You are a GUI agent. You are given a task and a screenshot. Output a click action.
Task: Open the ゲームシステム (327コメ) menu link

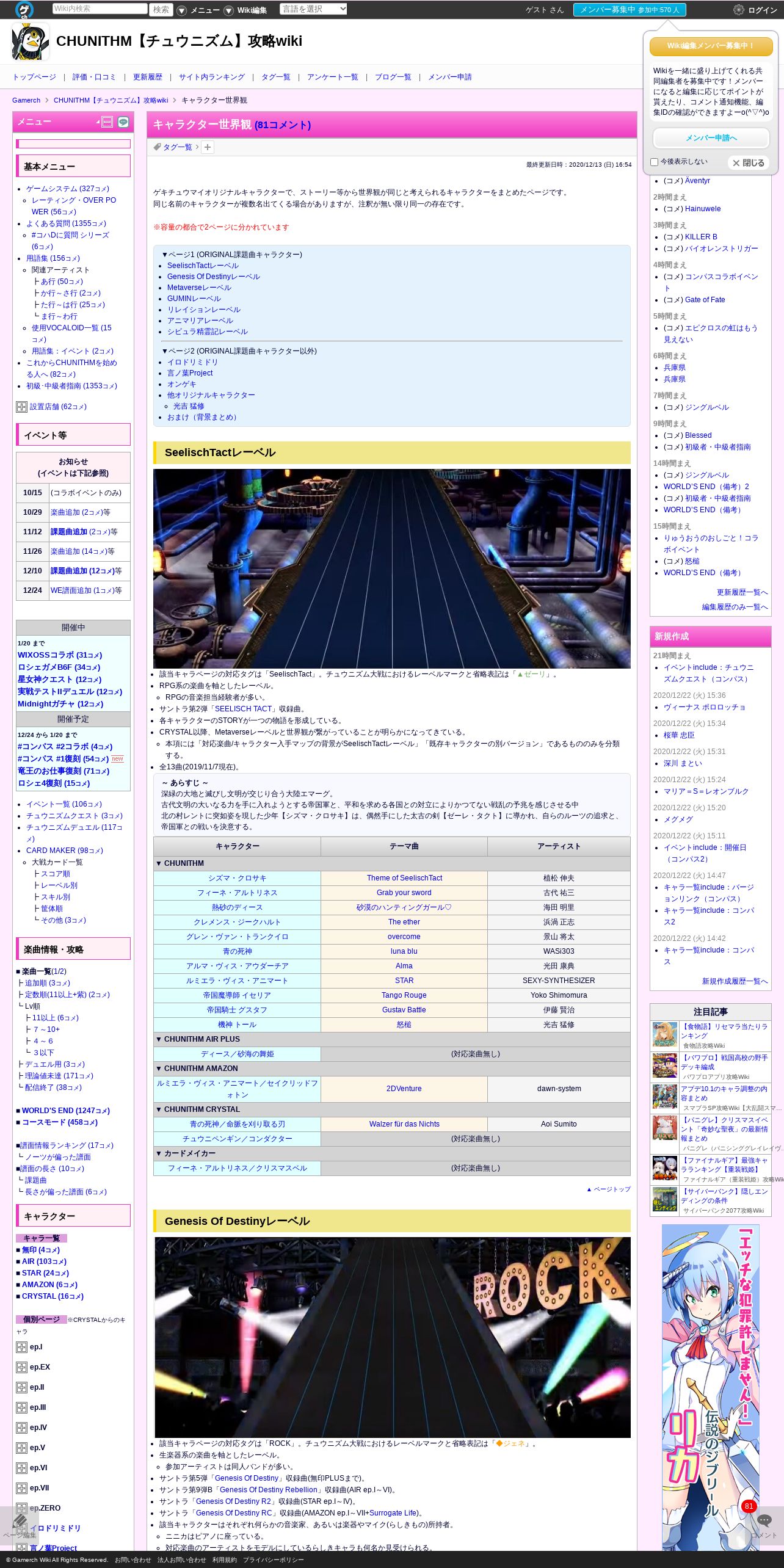(x=68, y=189)
